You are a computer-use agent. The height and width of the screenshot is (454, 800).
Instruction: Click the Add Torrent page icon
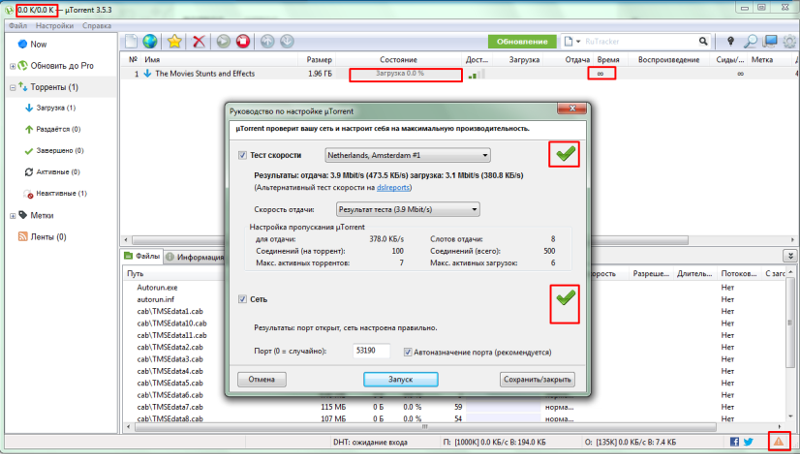coord(131,41)
